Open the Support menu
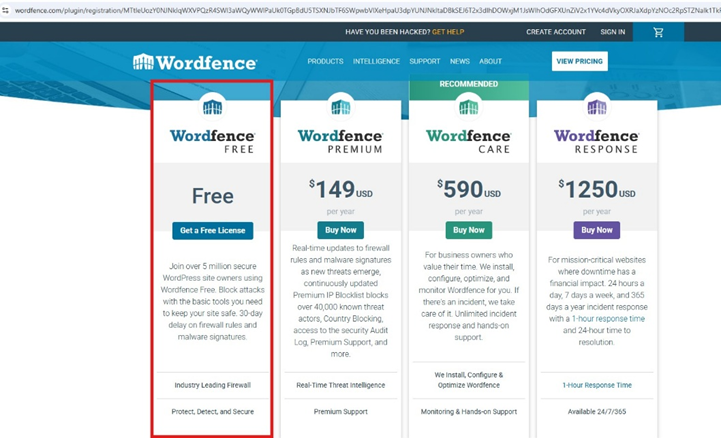This screenshot has height=438, width=721. click(x=425, y=61)
